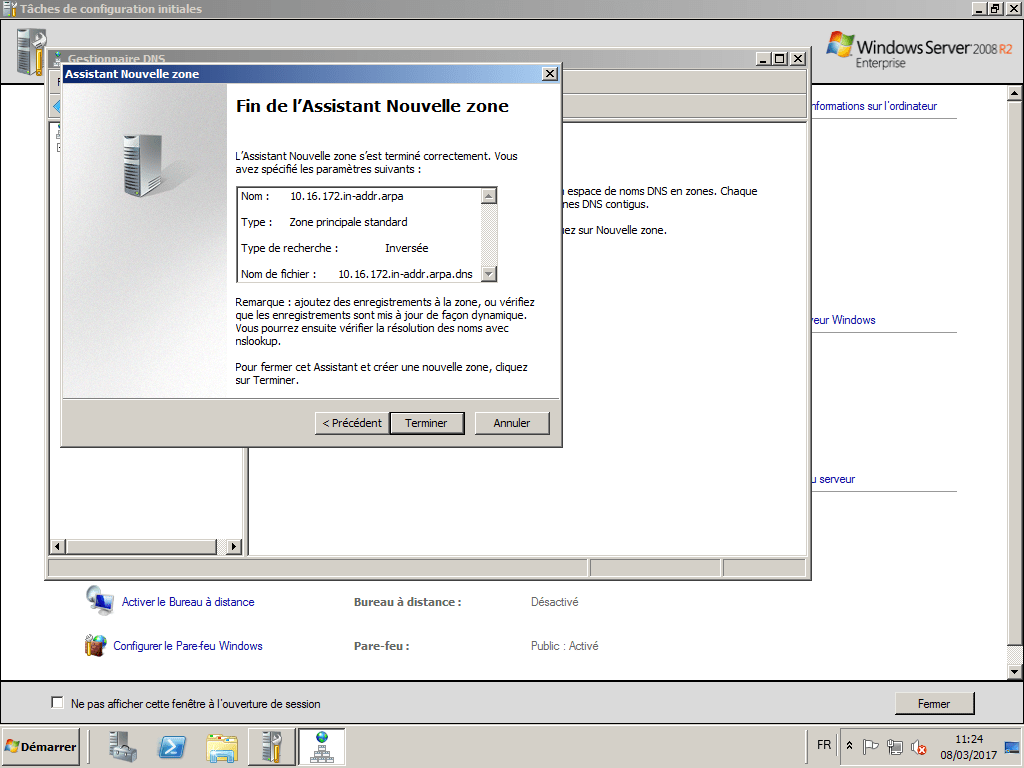
Task: Expand hidden tray icons with the chevron
Action: coord(849,745)
